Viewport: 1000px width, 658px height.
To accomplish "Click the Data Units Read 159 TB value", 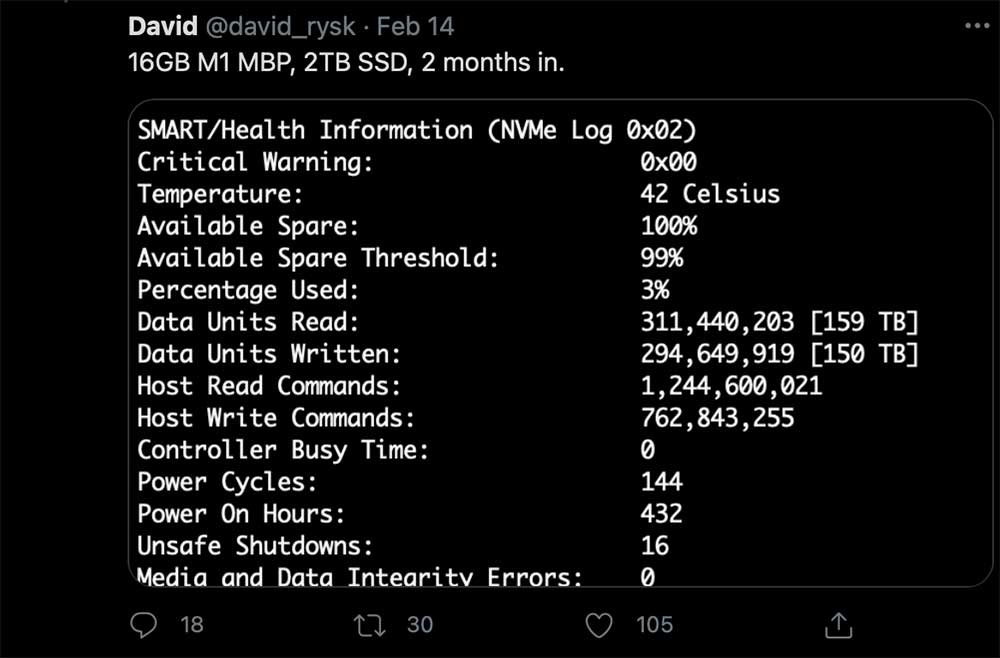I will tap(779, 322).
